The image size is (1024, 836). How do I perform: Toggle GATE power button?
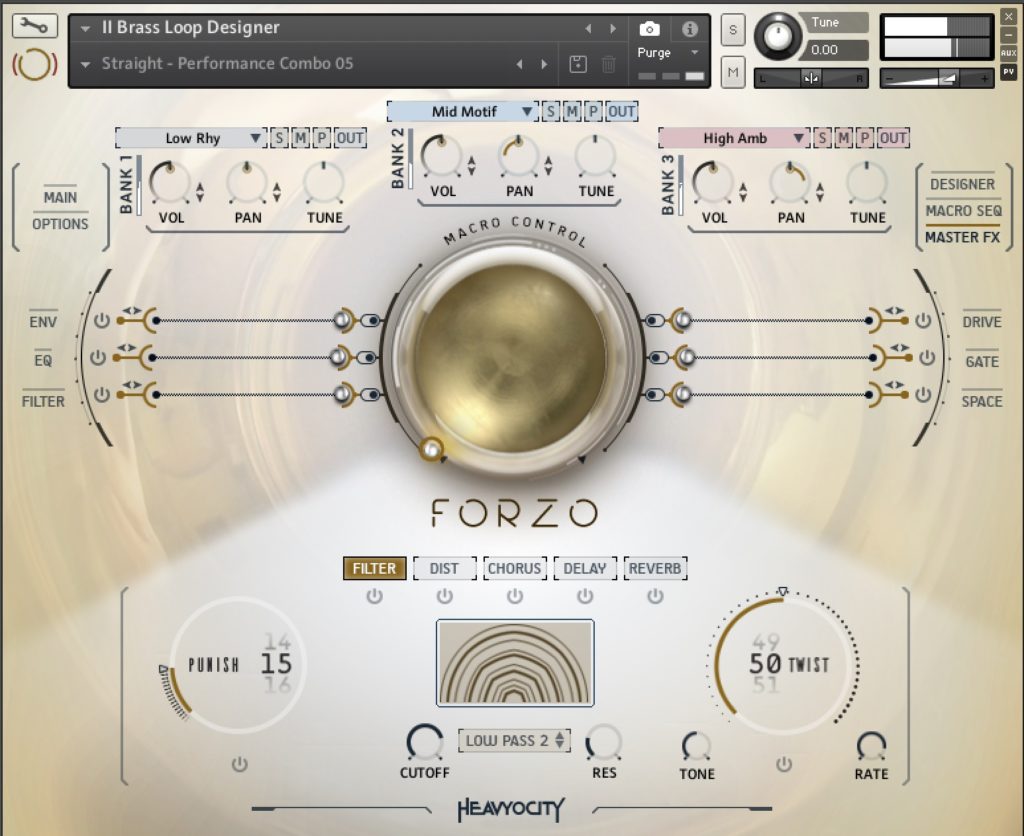pos(927,357)
